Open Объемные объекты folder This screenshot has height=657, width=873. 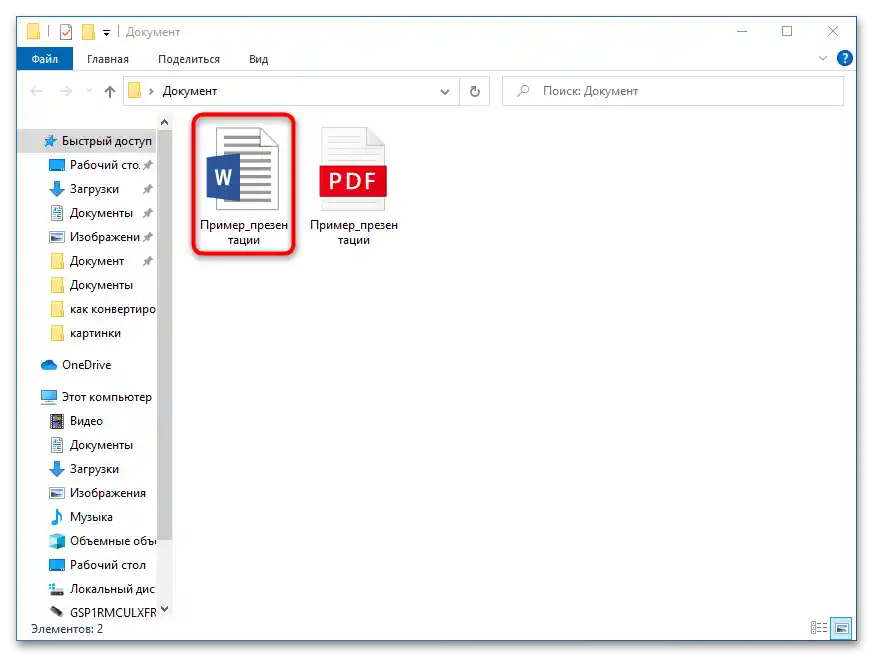pos(102,541)
